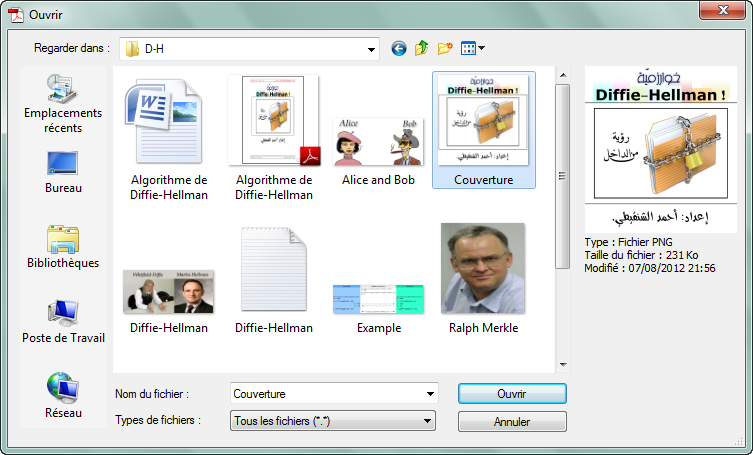The height and width of the screenshot is (455, 753).
Task: Open the view menu icon
Action: pos(473,49)
